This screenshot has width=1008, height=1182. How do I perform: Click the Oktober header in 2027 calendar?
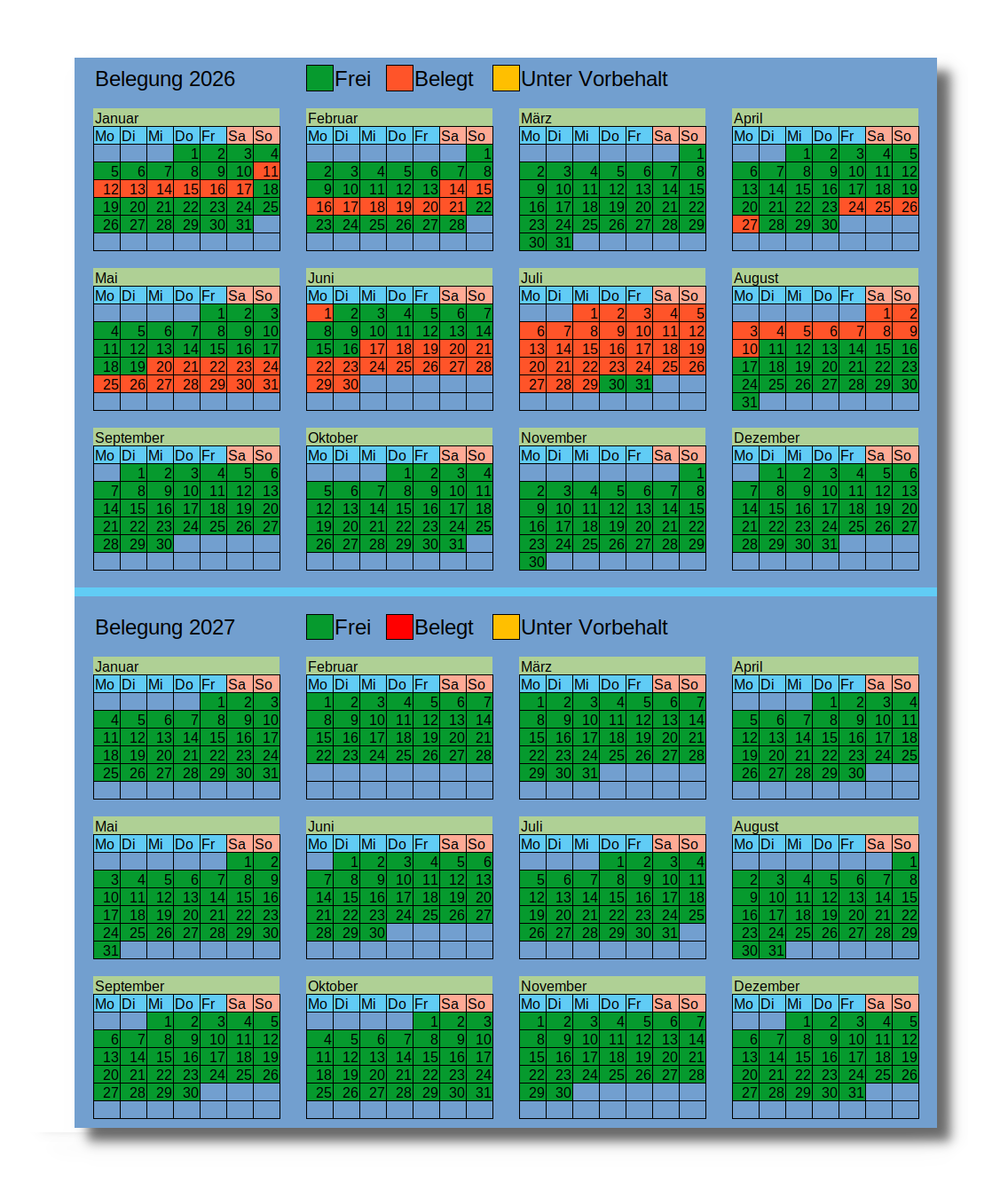(x=399, y=986)
